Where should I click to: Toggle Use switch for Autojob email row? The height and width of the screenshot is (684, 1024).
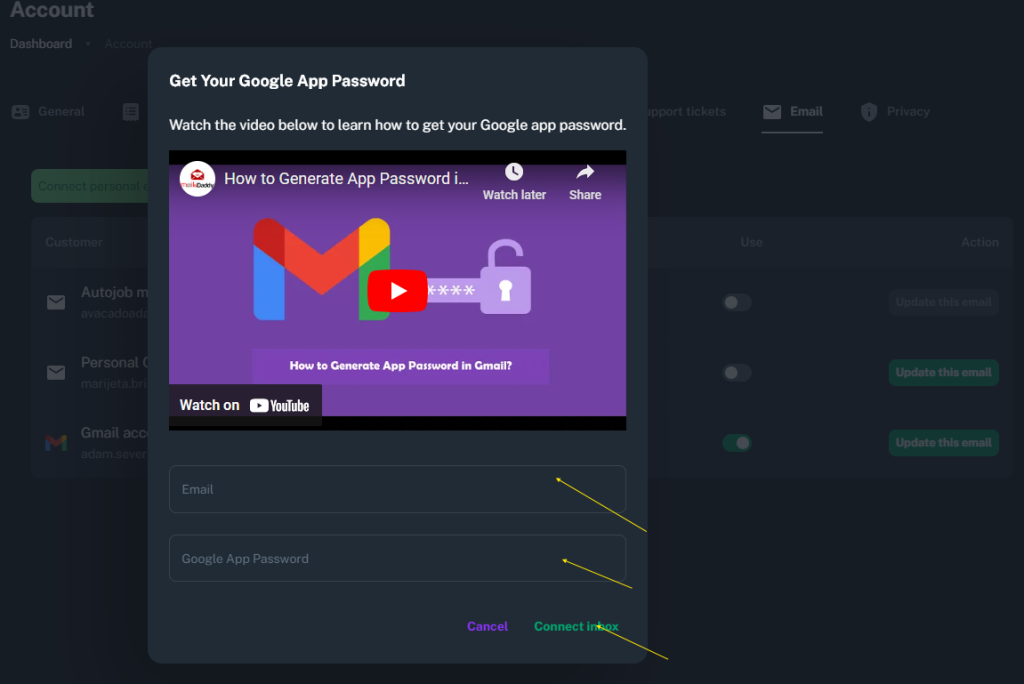[x=737, y=302]
